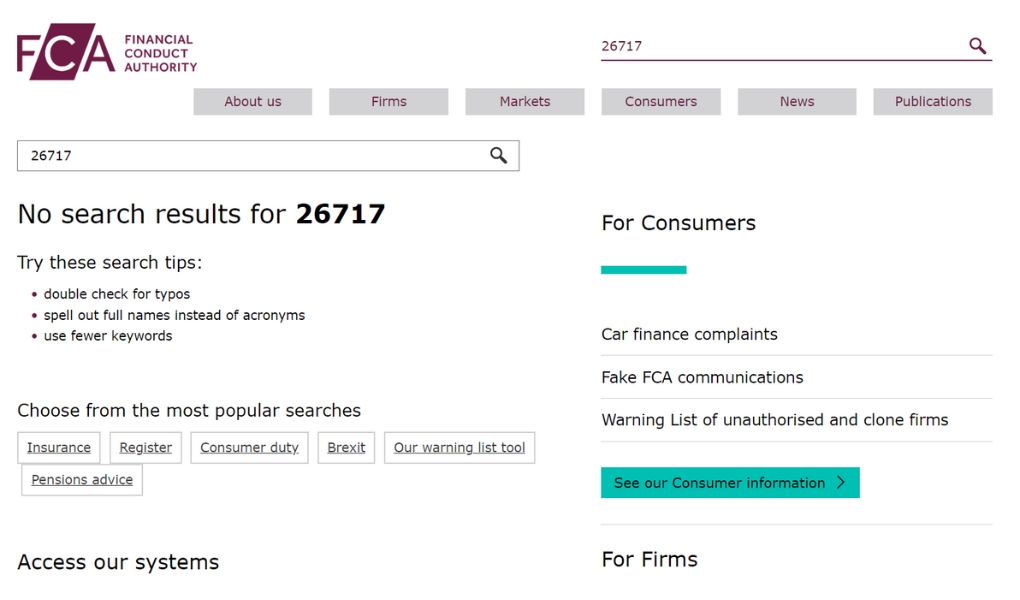1020x600 pixels.
Task: View Fake FCA communications page
Action: [702, 378]
